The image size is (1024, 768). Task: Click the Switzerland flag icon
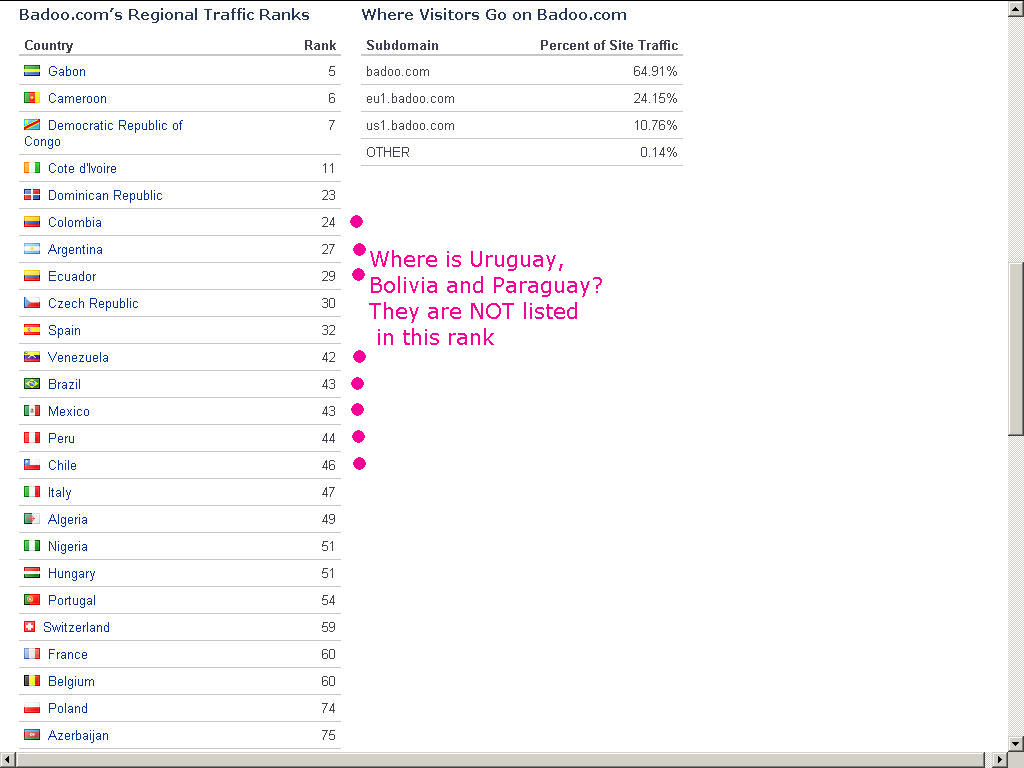(x=29, y=626)
